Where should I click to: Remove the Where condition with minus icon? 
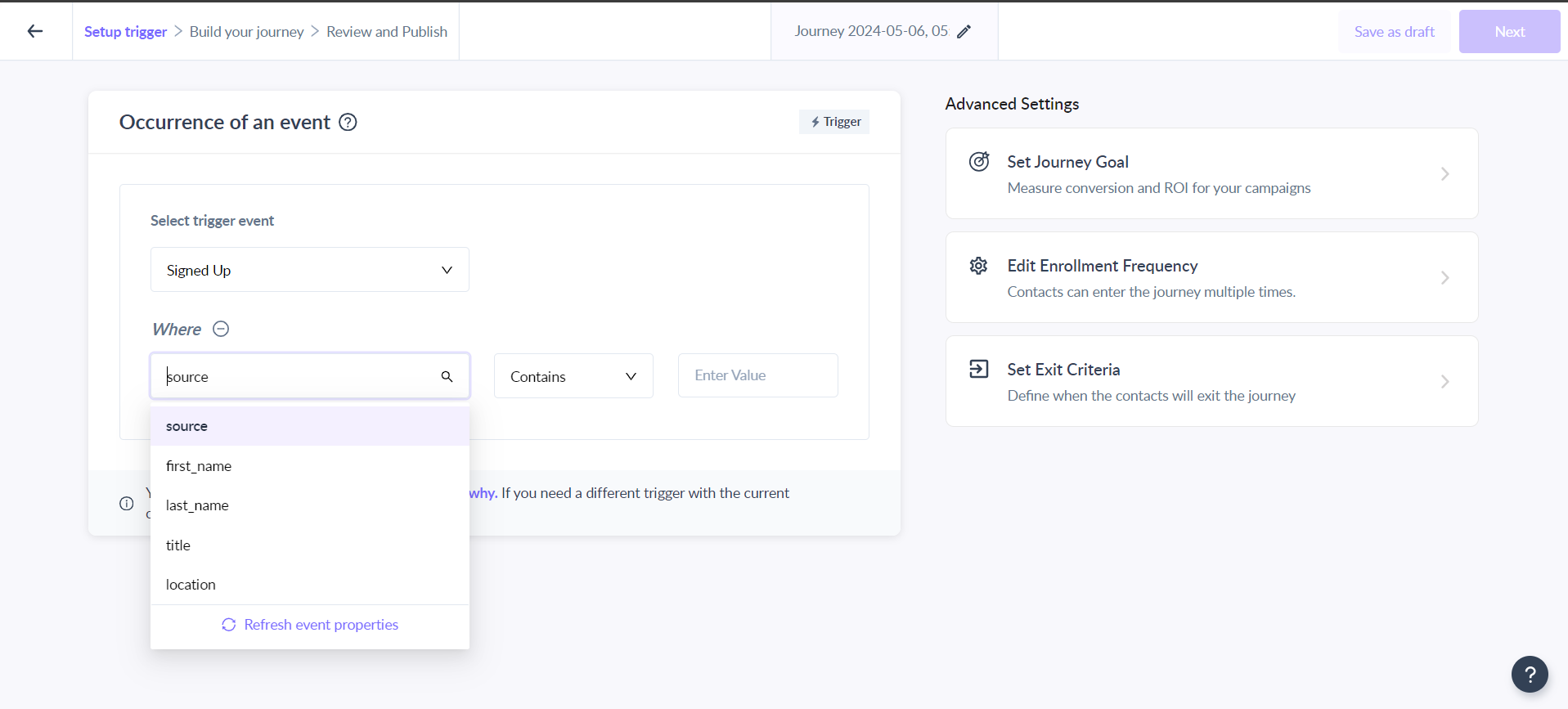221,329
